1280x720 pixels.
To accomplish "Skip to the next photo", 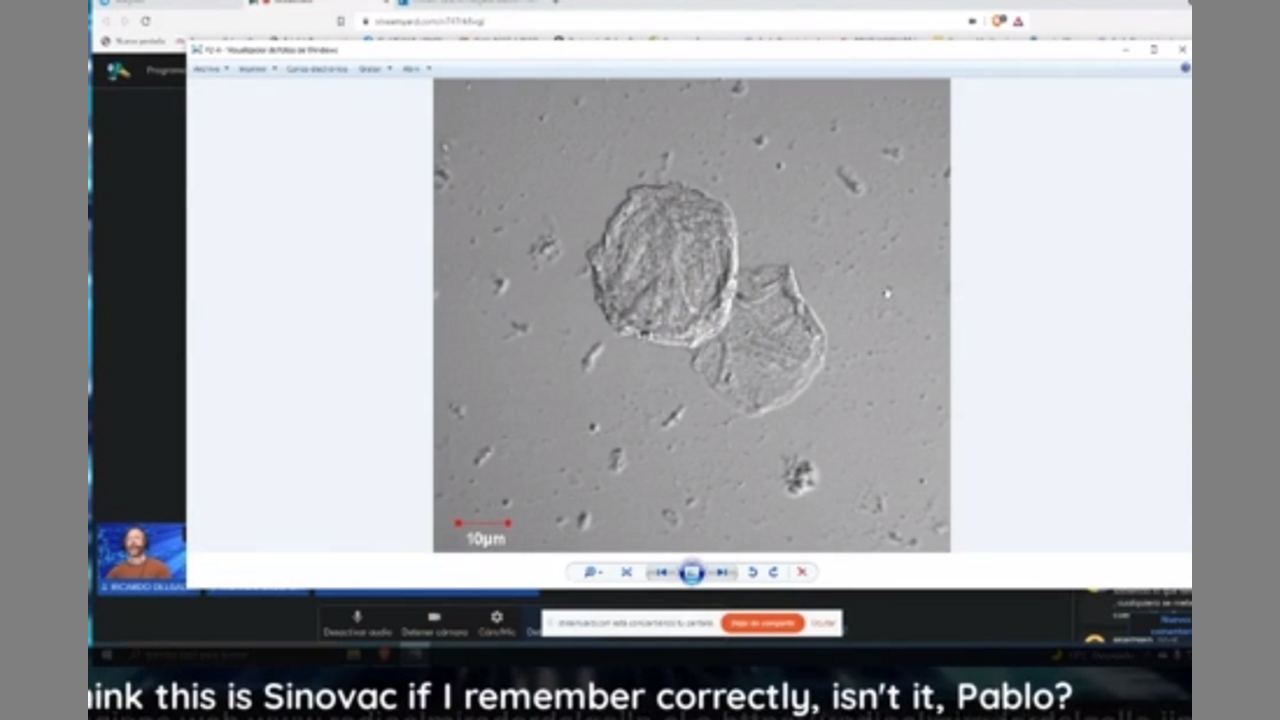I will (721, 572).
